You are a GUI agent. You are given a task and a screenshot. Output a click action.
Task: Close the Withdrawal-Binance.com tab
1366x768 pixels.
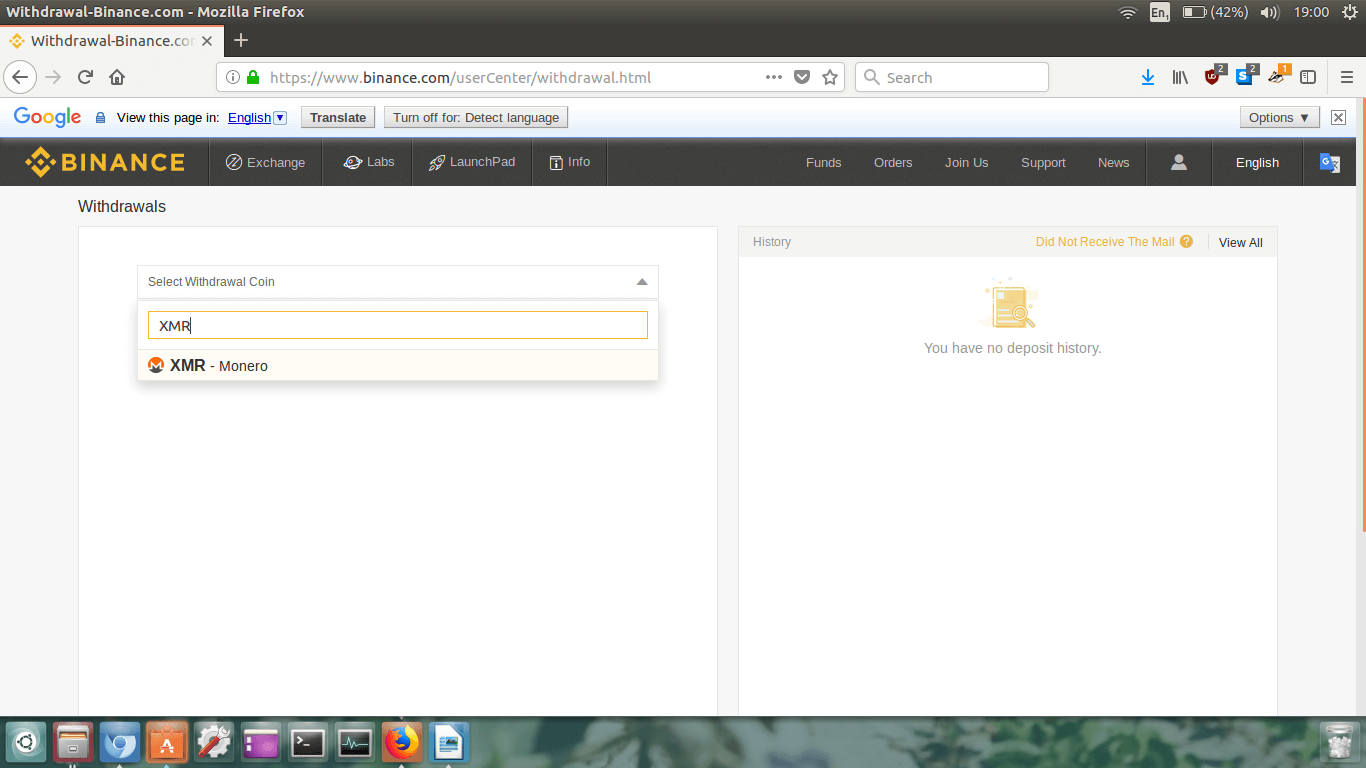point(209,41)
